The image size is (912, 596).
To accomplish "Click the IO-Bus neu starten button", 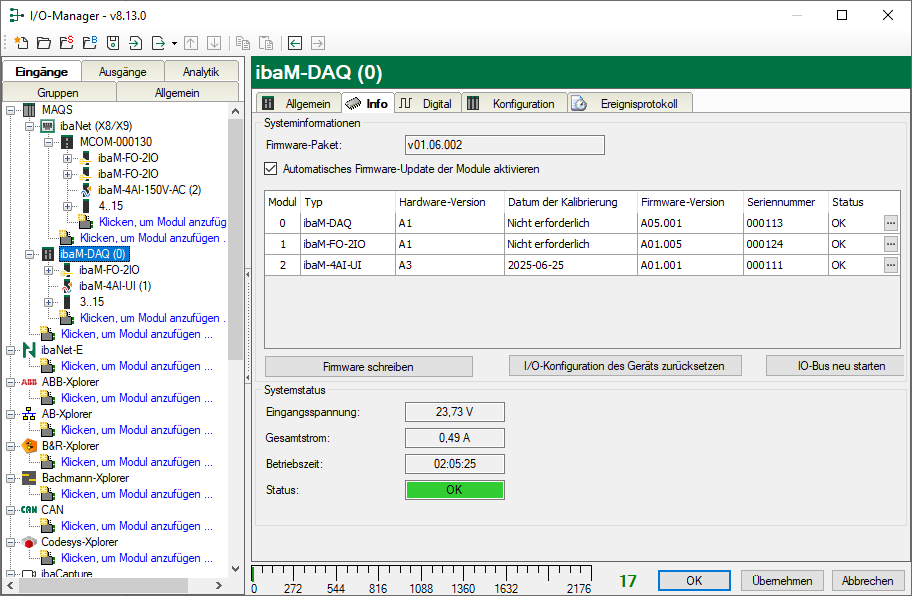I will 834,366.
